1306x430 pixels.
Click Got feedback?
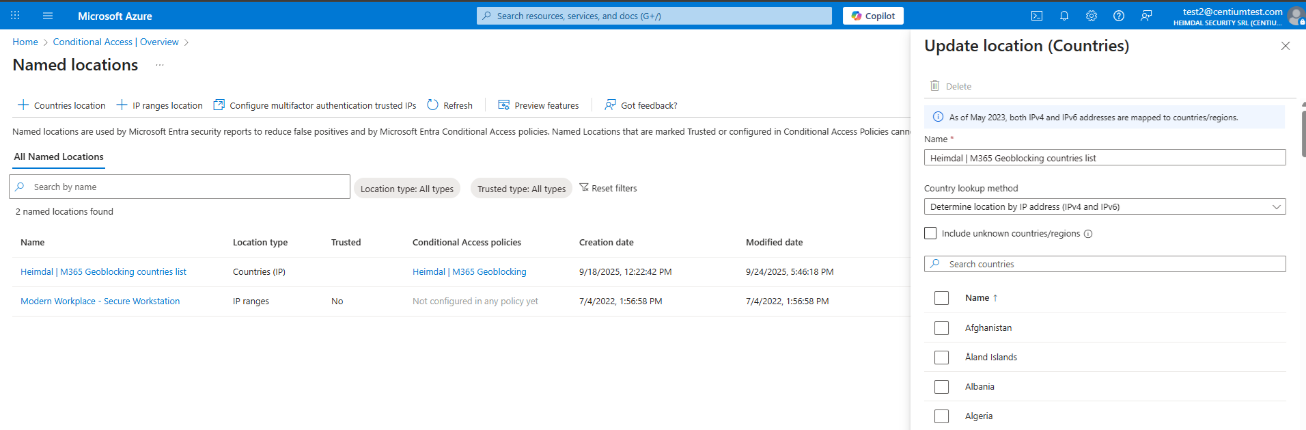(x=641, y=105)
